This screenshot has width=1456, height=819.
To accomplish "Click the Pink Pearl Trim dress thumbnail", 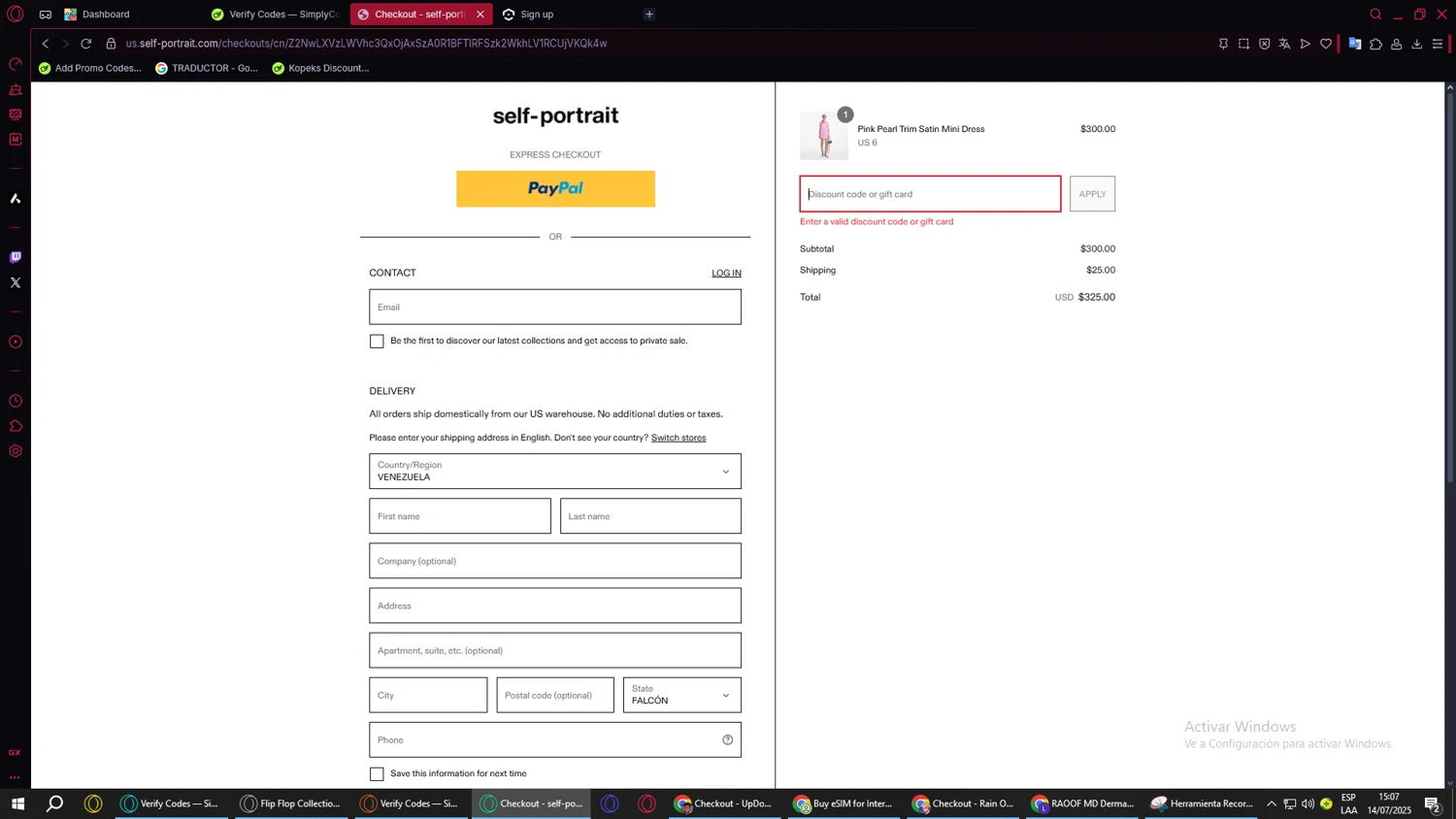I will pyautogui.click(x=824, y=136).
